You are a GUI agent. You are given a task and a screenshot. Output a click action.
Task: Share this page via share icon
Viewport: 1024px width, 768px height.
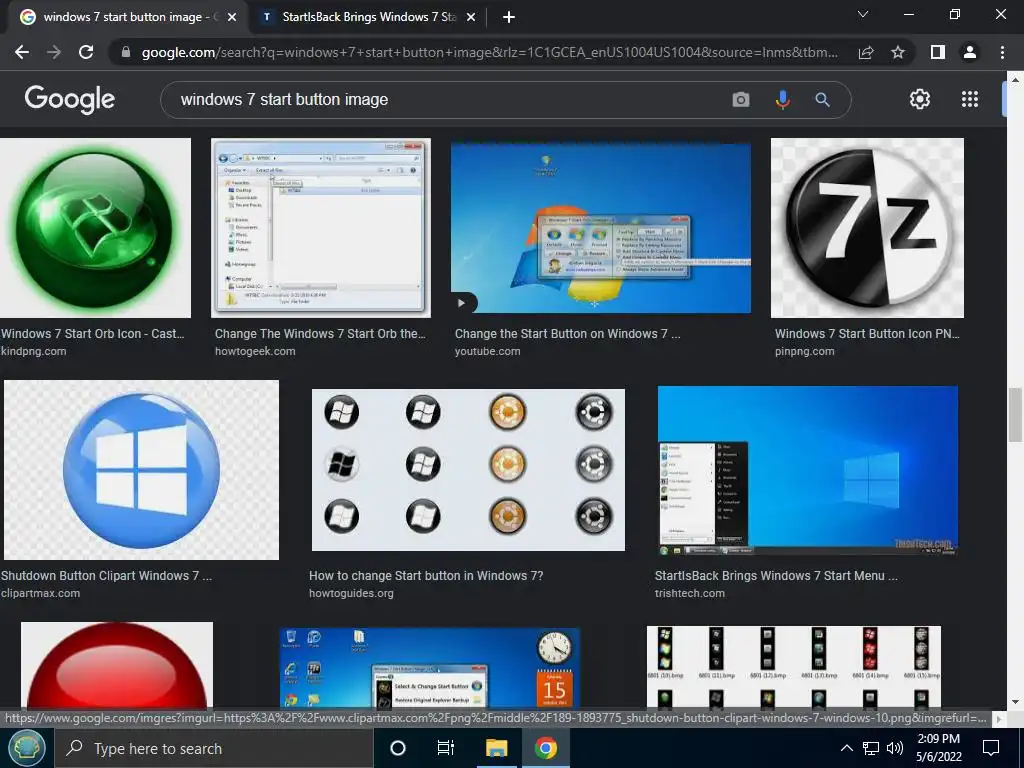click(x=866, y=52)
